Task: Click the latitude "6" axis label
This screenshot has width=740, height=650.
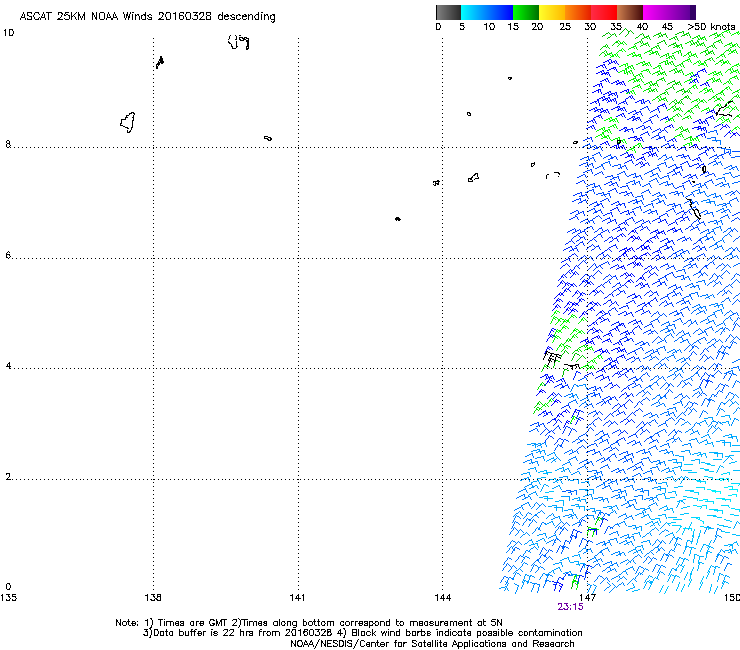Action: (8, 255)
